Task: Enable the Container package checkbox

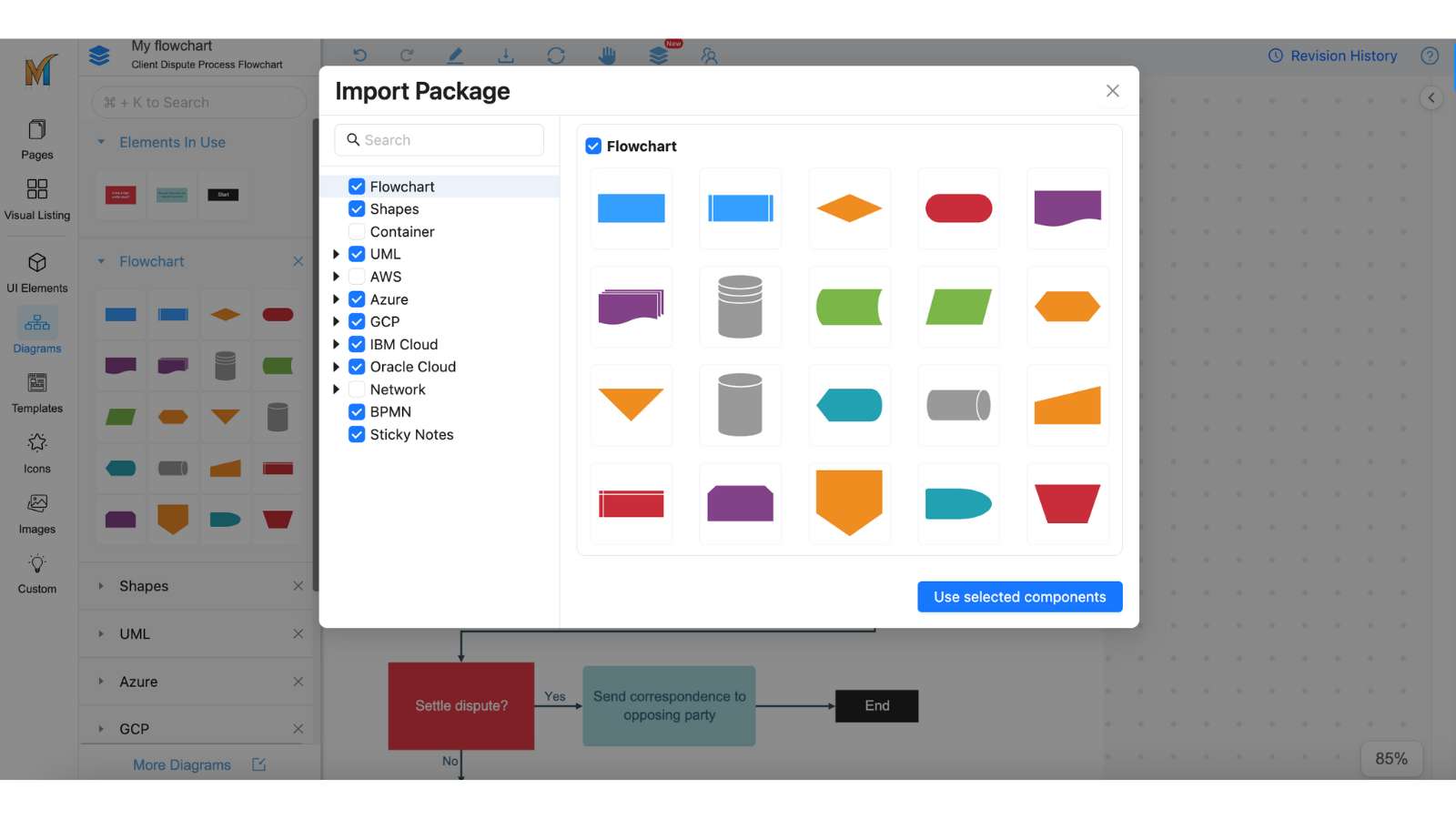Action: pyautogui.click(x=357, y=232)
